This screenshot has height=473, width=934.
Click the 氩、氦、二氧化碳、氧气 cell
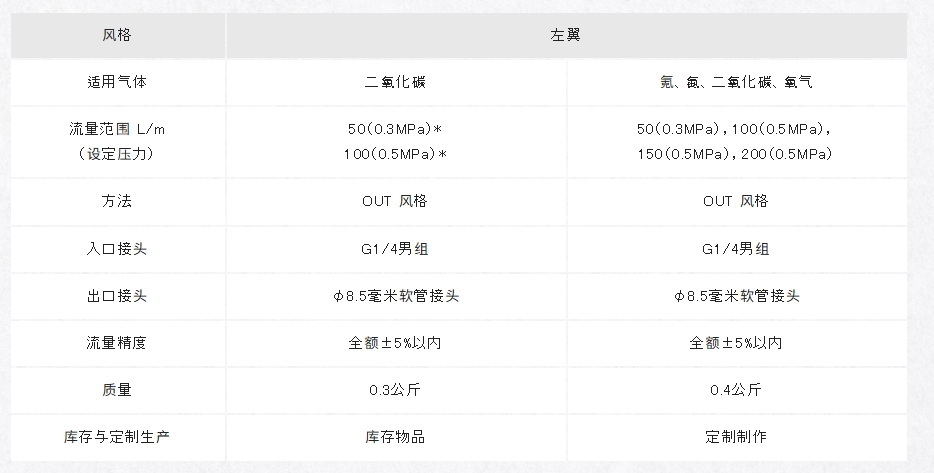737,82
